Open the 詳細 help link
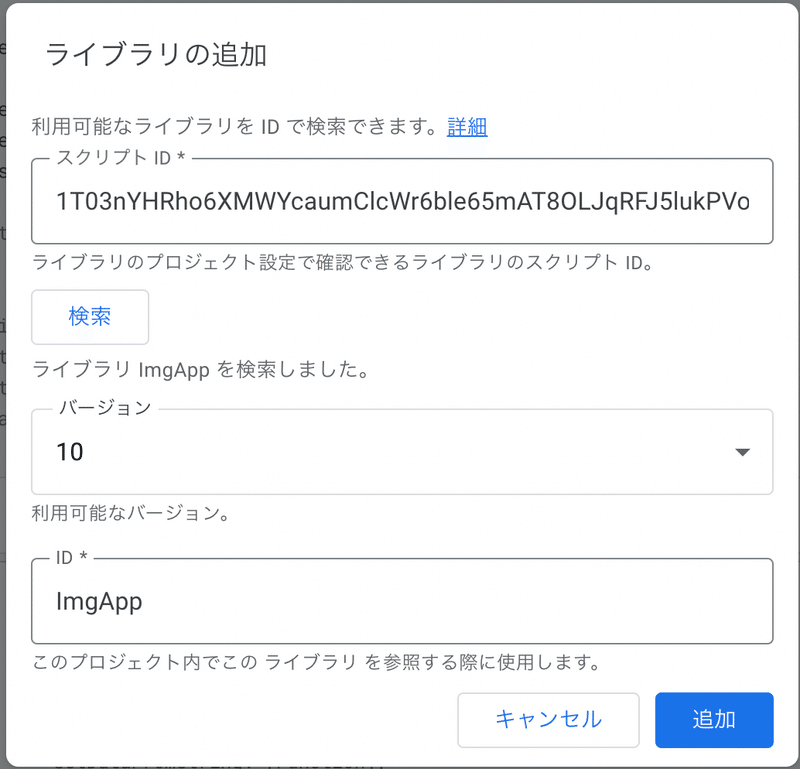Image resolution: width=800 pixels, height=769 pixels. click(467, 127)
